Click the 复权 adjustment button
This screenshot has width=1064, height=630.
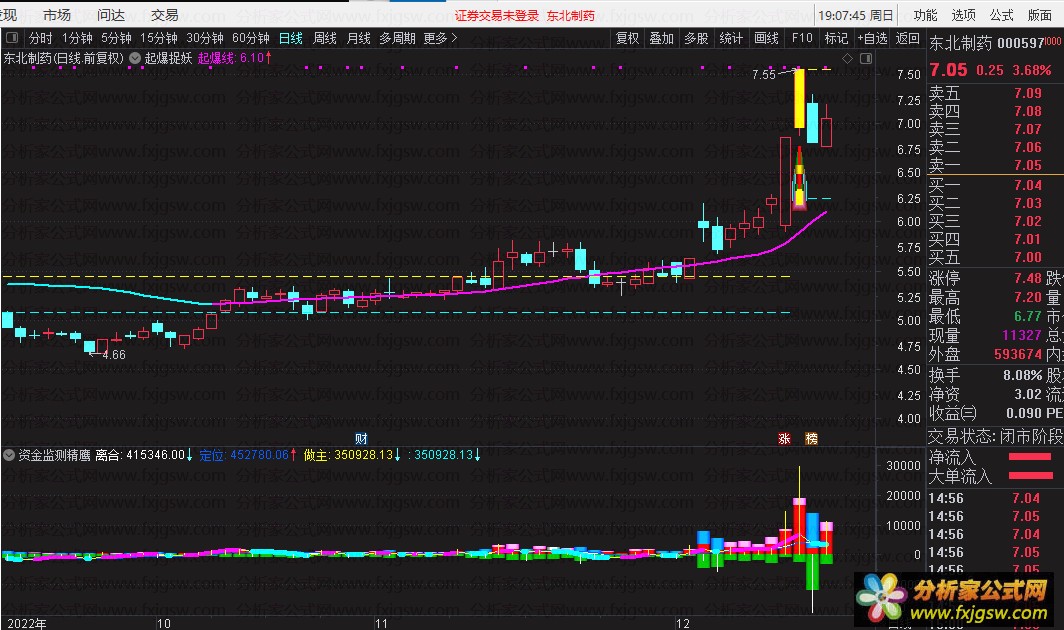[x=627, y=38]
